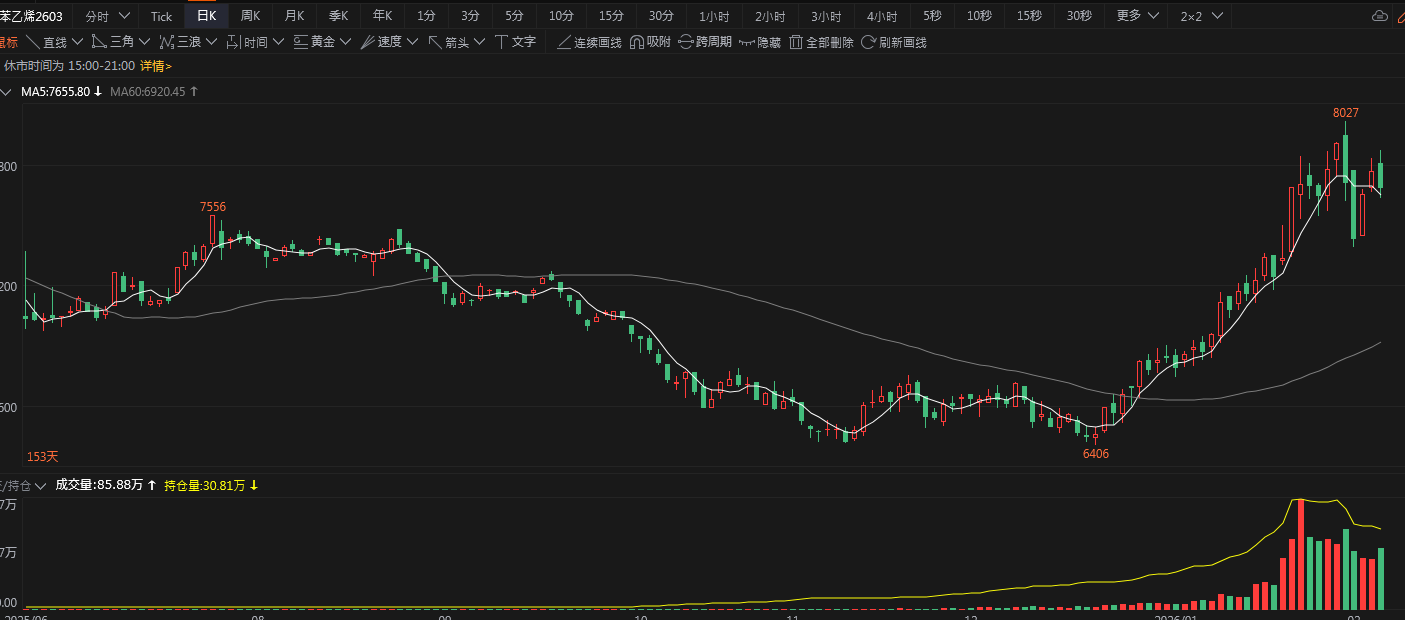Click the 7556 peak price marker

[213, 207]
